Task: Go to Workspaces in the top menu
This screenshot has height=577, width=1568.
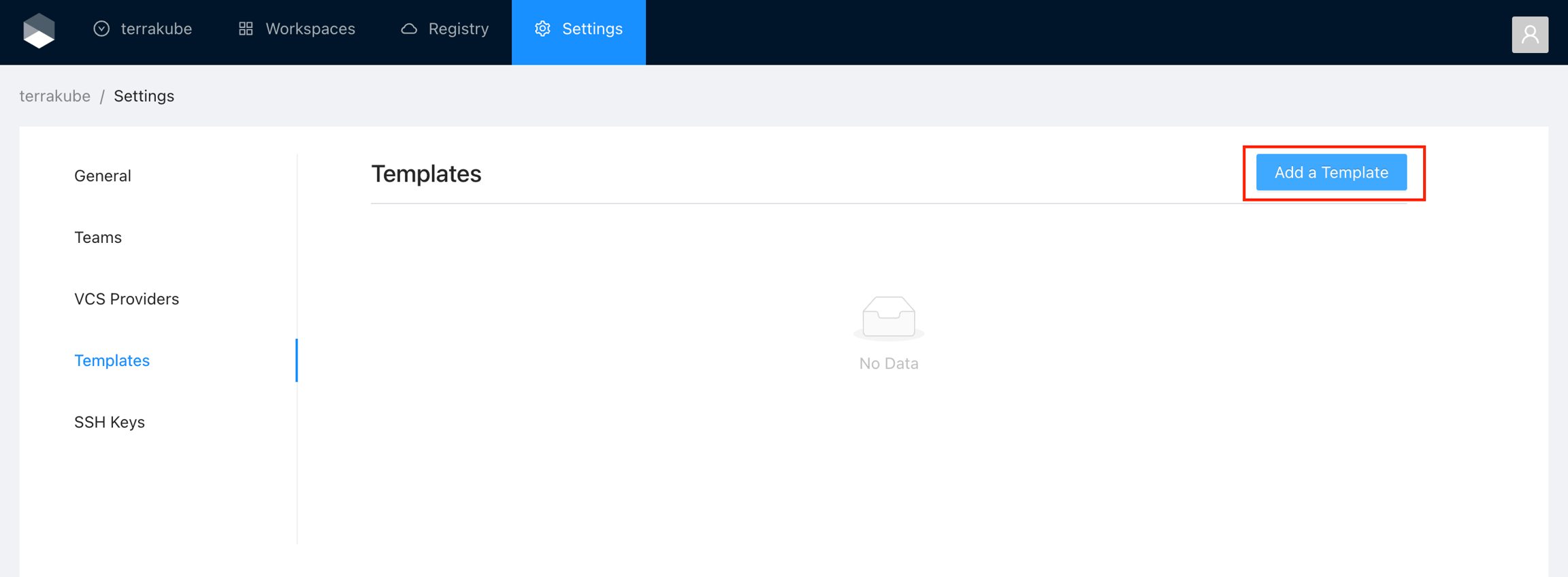Action: tap(310, 29)
